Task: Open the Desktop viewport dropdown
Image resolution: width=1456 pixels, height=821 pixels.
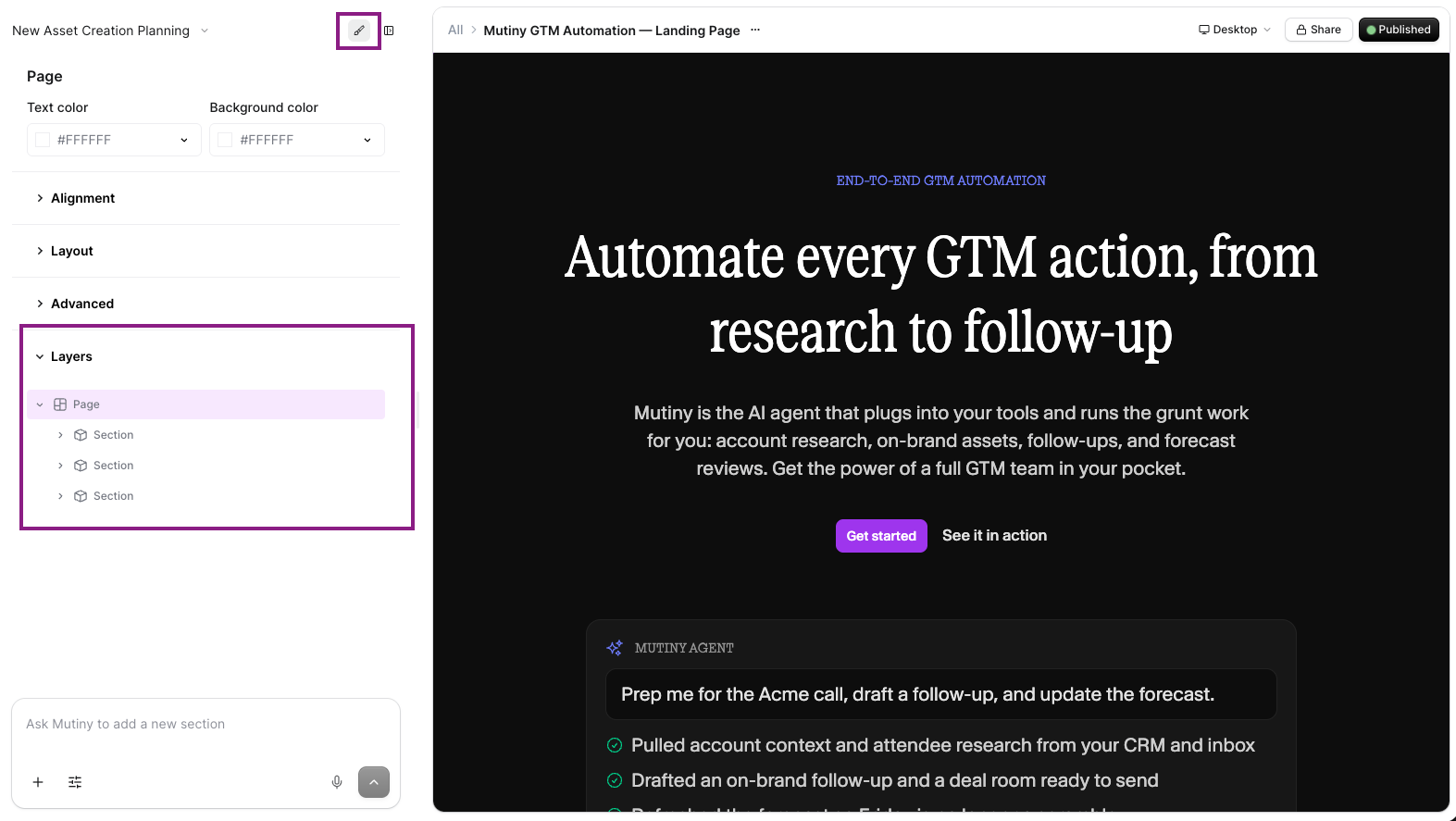Action: (1235, 30)
